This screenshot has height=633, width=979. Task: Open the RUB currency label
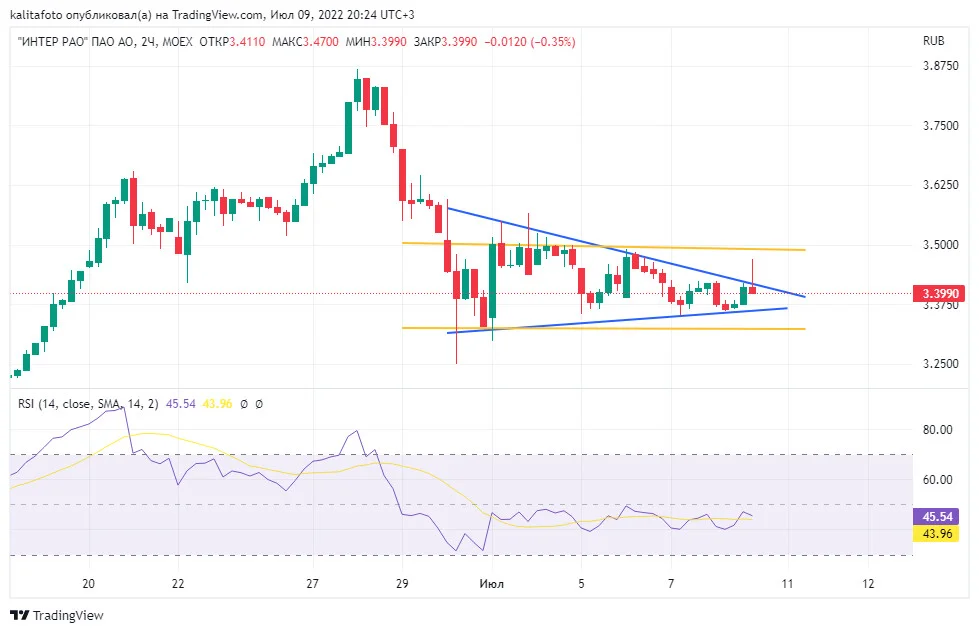tap(933, 41)
